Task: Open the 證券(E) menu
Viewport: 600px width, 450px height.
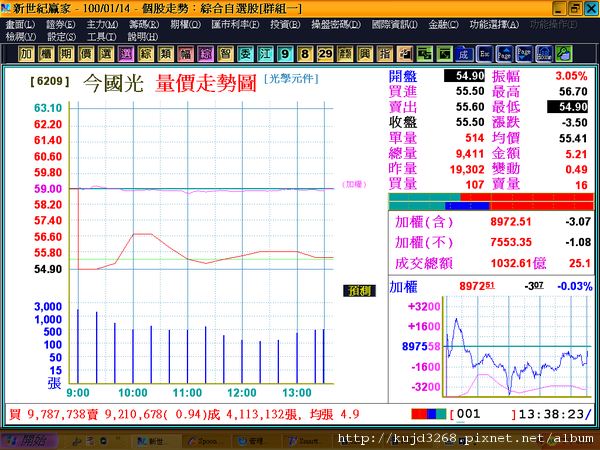Action: pyautogui.click(x=61, y=24)
